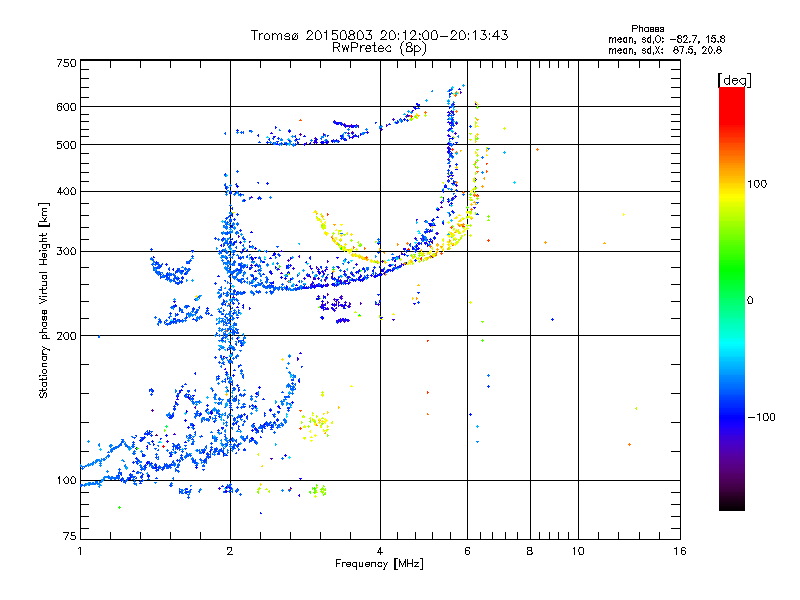Screen dimensions: 800x600
Task: Click the 'Stationary phase Virtual Height [km]' axis label
Action: 44,300
